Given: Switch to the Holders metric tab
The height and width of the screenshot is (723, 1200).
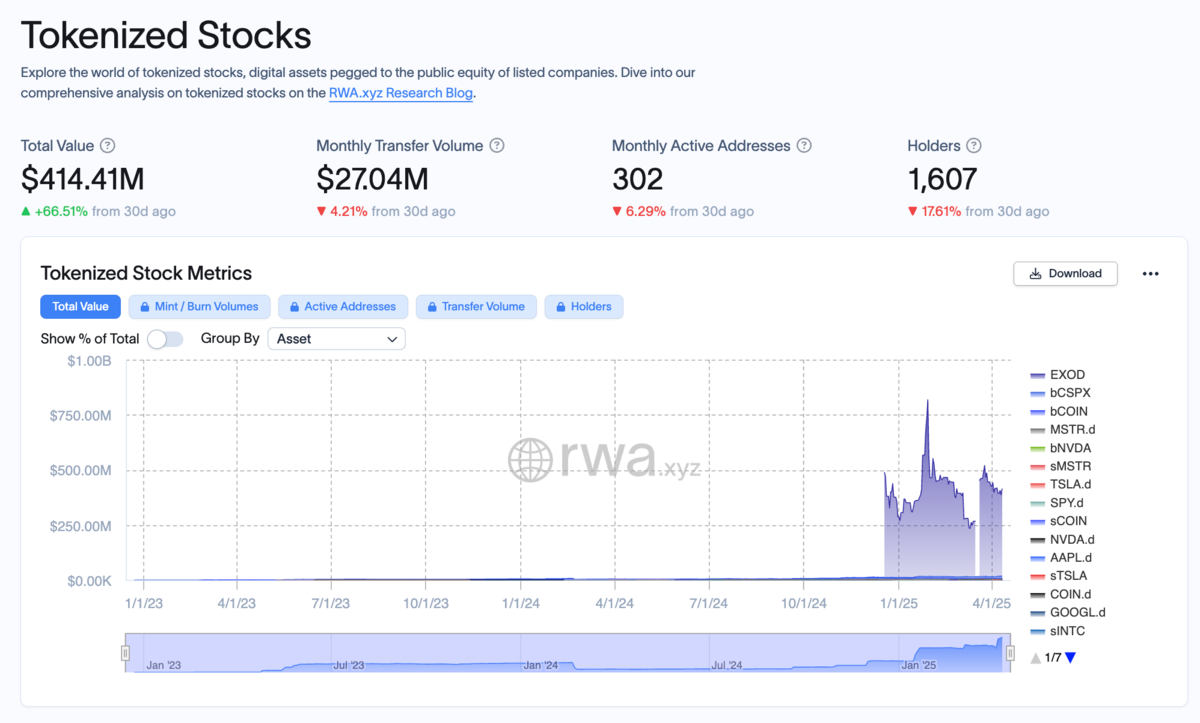Looking at the screenshot, I should pos(584,307).
